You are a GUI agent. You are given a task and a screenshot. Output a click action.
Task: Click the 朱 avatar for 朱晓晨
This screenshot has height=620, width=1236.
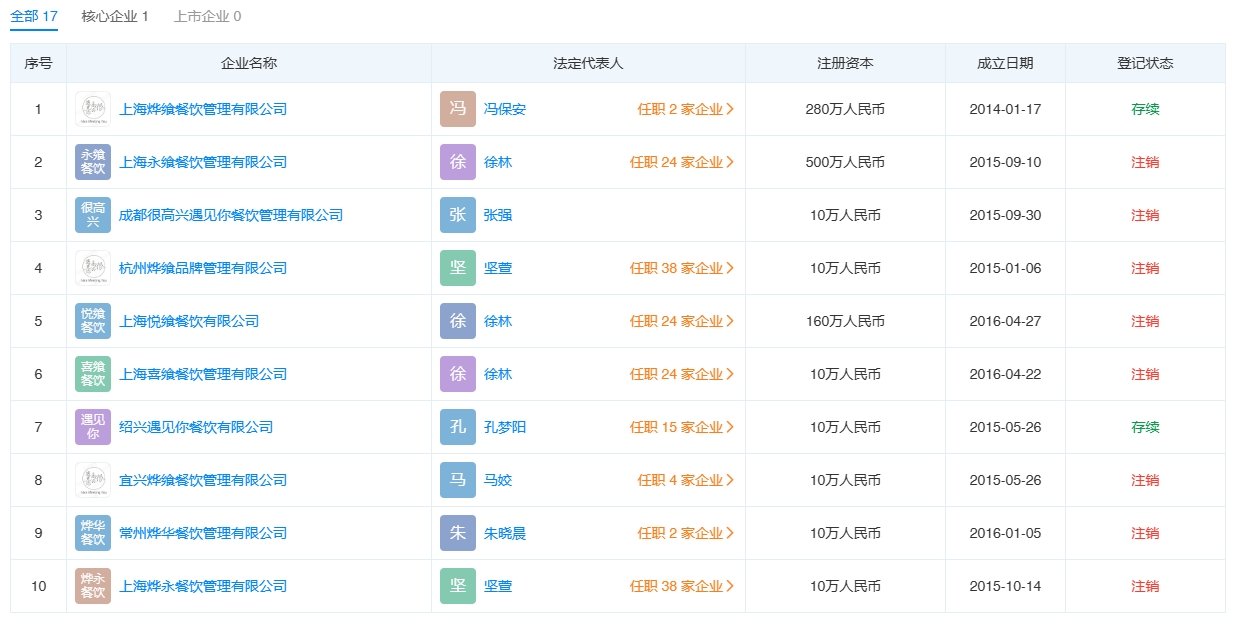tap(458, 533)
